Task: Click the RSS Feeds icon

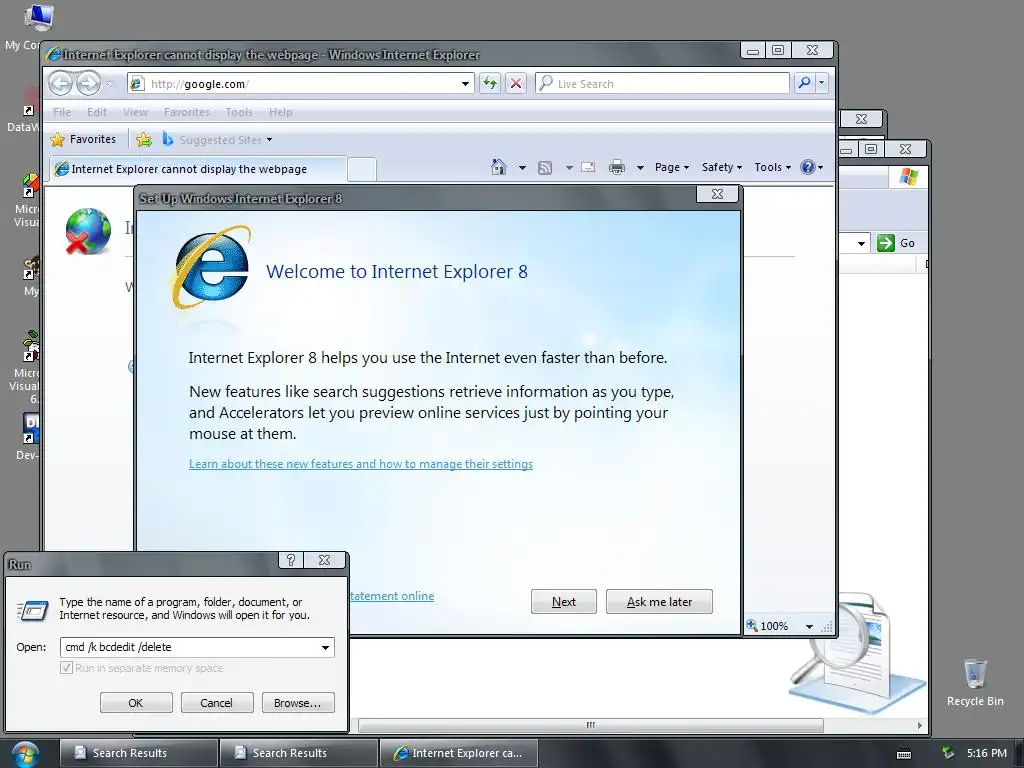Action: 545,168
